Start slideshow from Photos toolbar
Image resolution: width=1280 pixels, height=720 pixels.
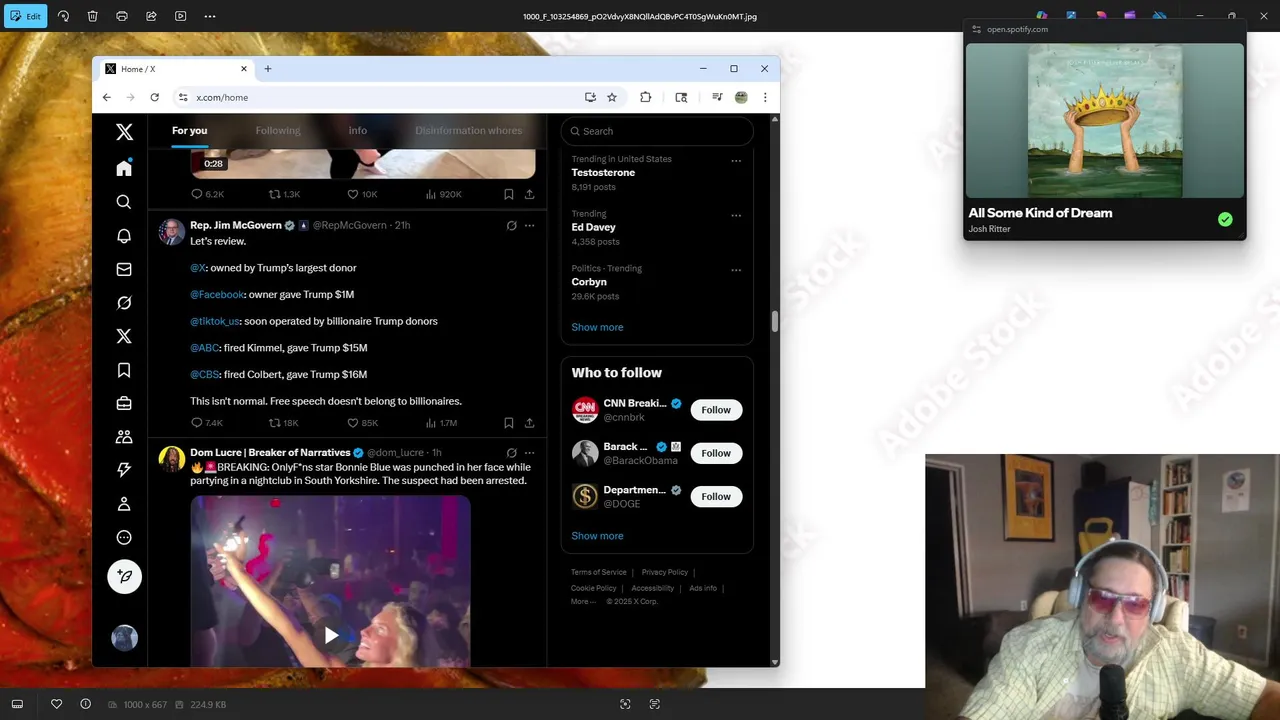(x=180, y=16)
